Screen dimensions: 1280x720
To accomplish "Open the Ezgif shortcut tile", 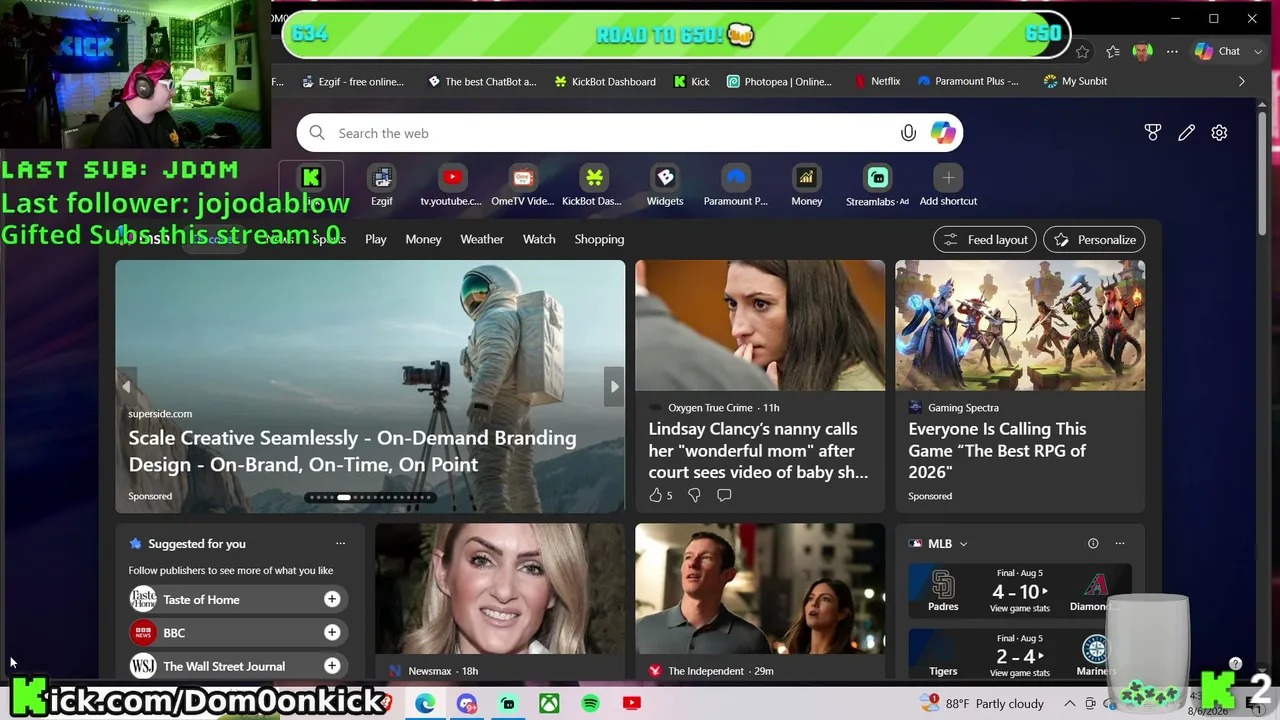I will pyautogui.click(x=382, y=186).
